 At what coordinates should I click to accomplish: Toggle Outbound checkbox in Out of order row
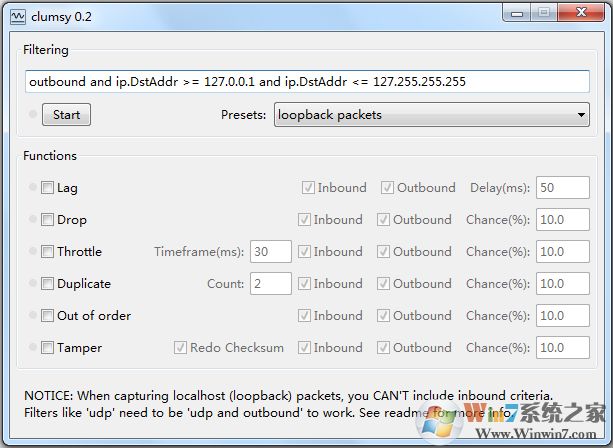(383, 315)
